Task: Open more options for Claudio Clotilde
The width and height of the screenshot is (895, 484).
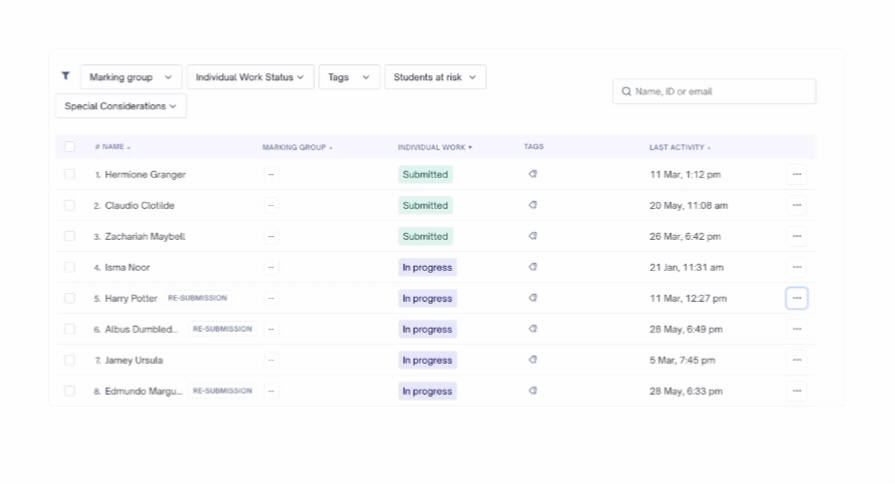Action: [797, 205]
